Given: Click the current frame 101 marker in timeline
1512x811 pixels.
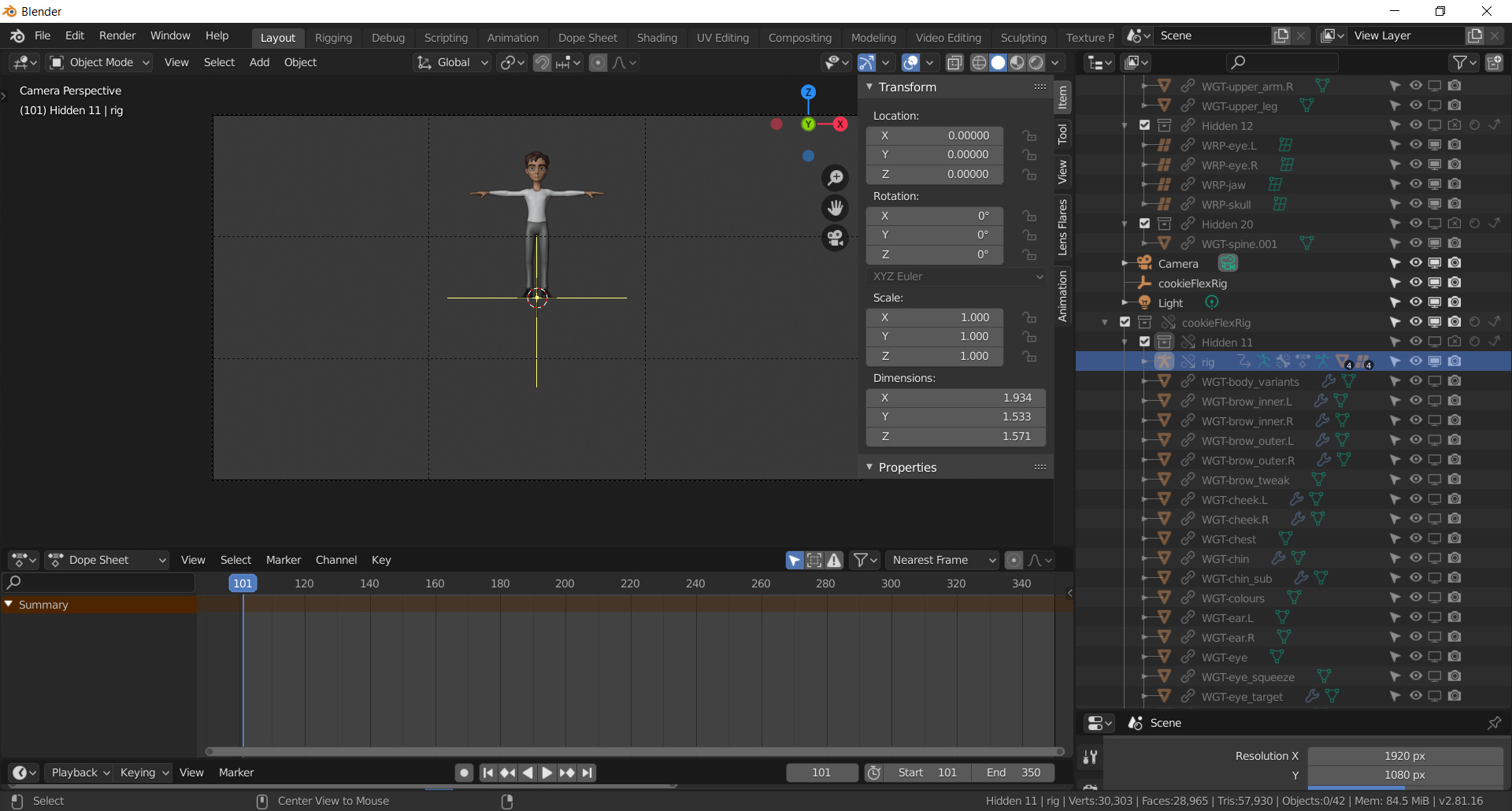Looking at the screenshot, I should pos(243,583).
